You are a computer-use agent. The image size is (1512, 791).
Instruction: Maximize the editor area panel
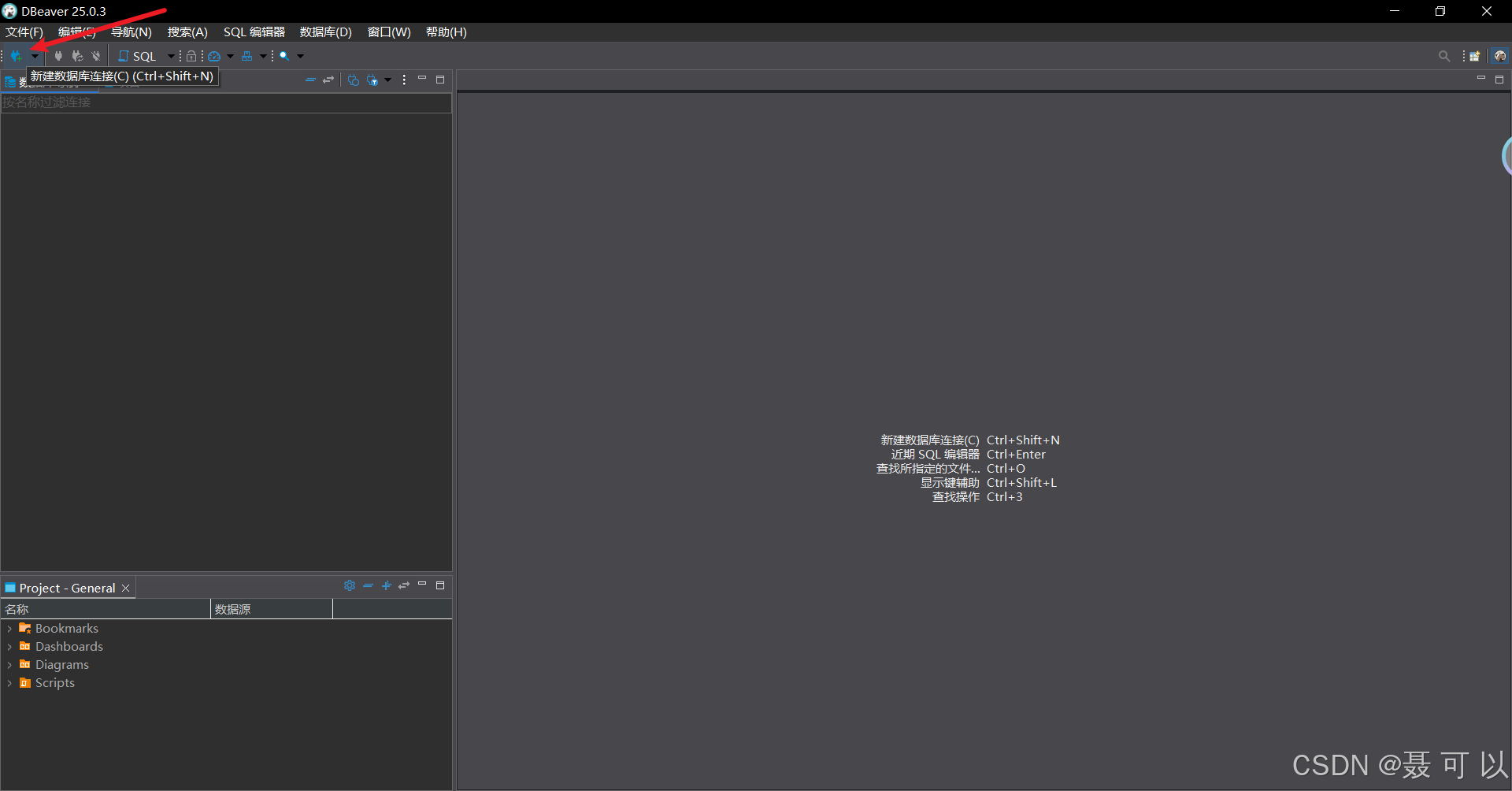point(1499,80)
